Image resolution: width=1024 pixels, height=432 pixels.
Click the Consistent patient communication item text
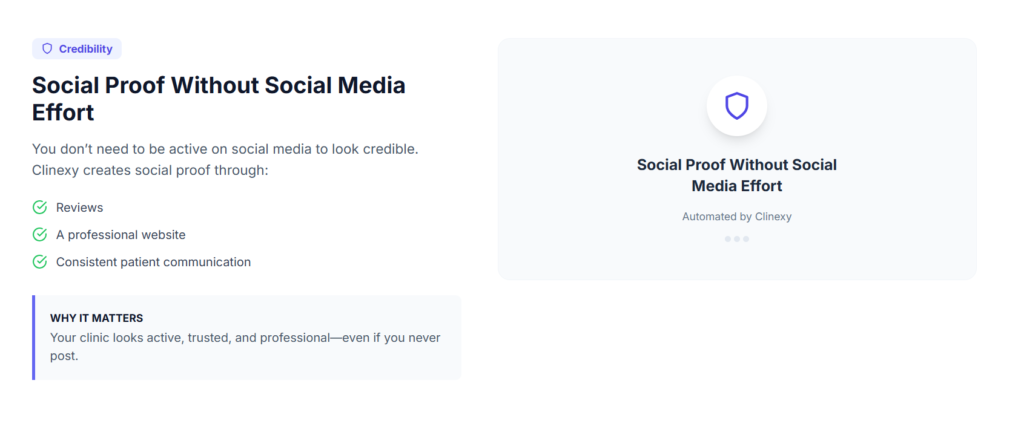[153, 262]
